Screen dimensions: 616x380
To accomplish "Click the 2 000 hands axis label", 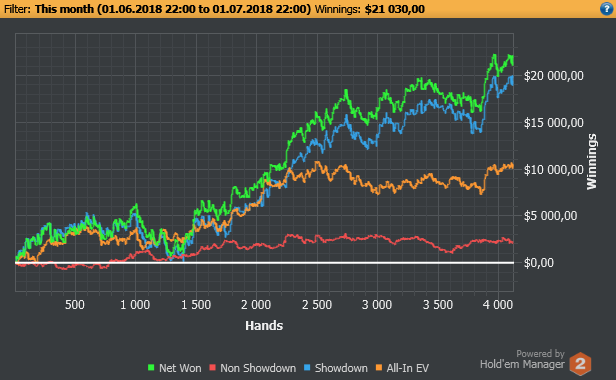I will [256, 305].
